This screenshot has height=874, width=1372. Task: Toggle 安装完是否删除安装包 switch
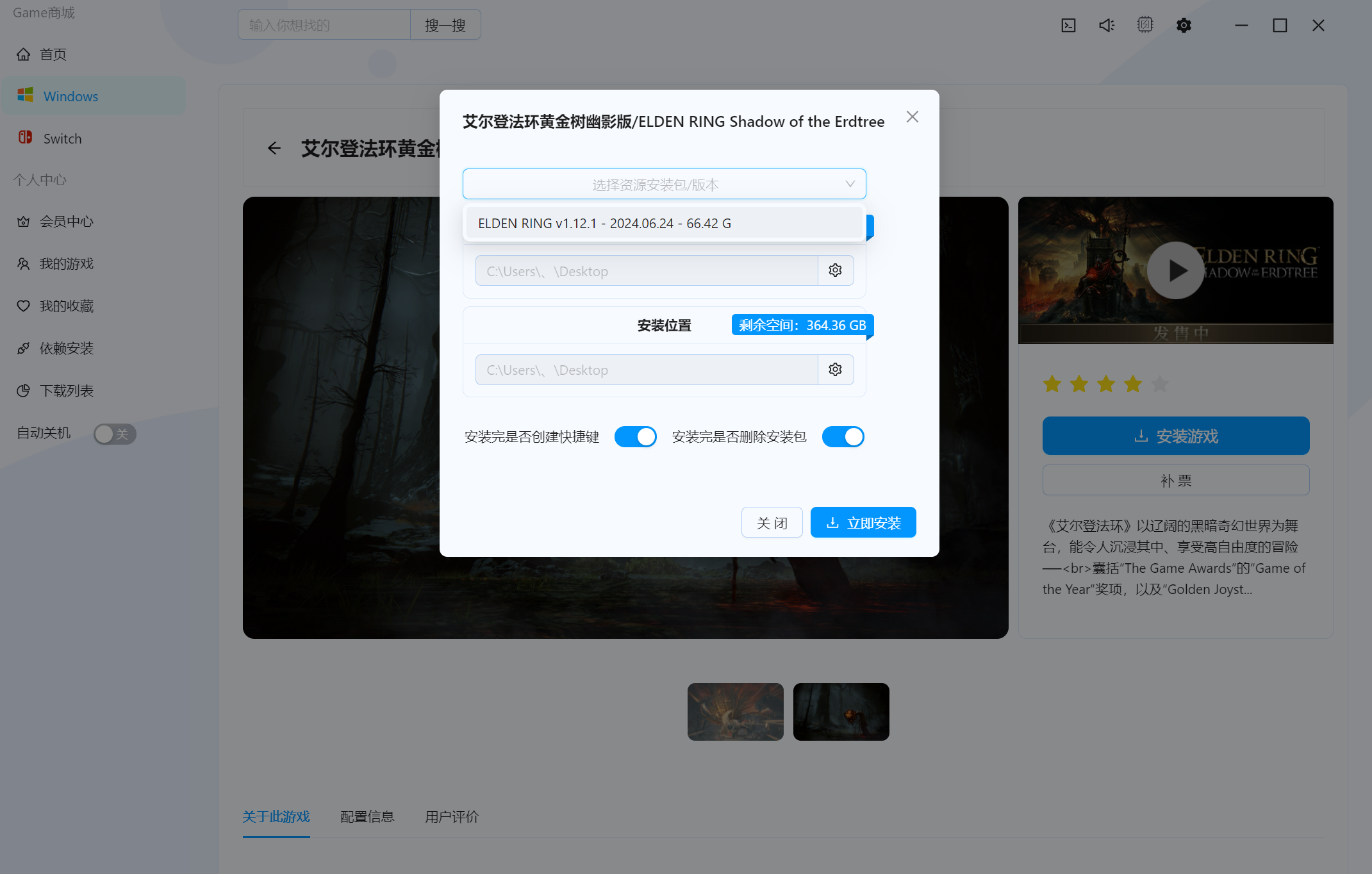click(843, 436)
